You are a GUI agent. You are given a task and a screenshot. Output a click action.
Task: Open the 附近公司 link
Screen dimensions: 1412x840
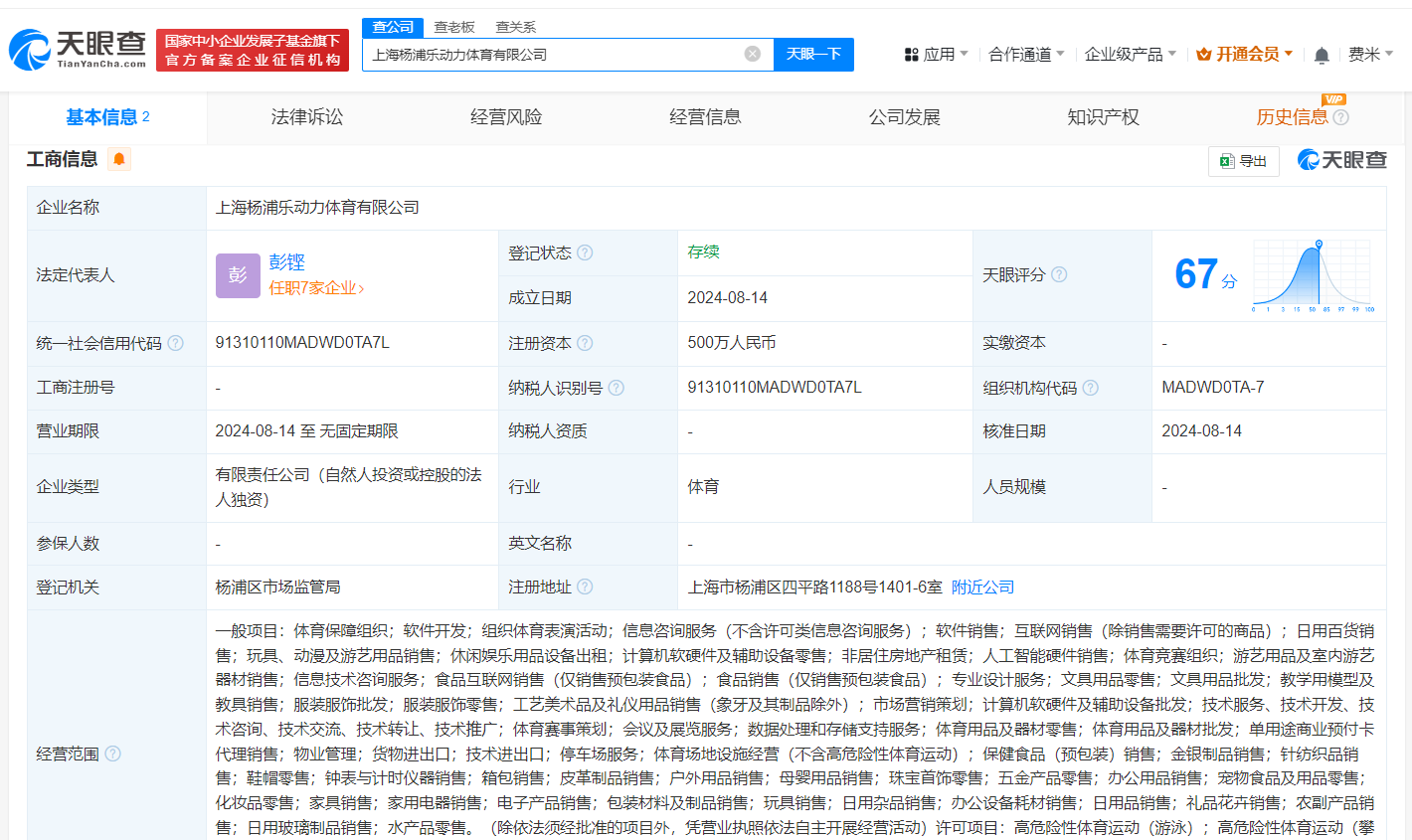(x=982, y=587)
